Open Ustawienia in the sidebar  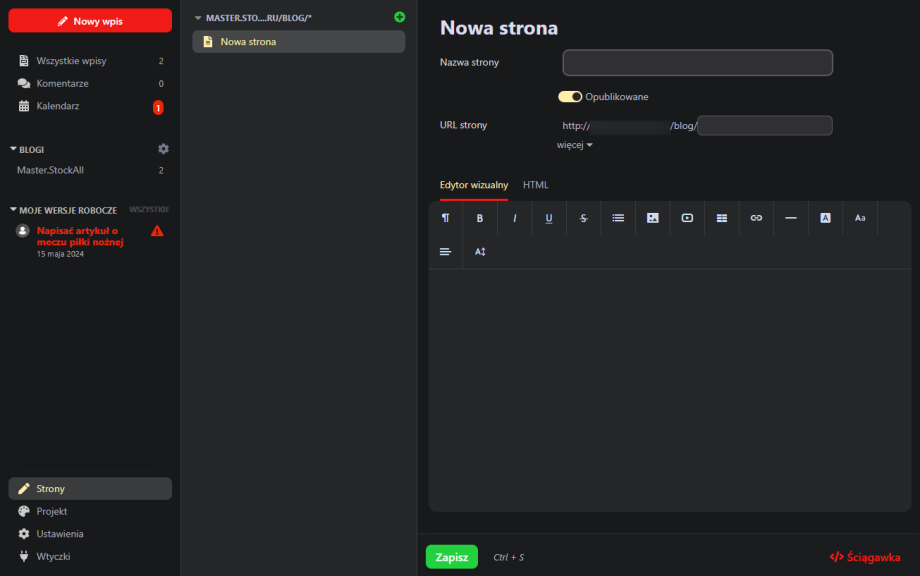pos(60,534)
